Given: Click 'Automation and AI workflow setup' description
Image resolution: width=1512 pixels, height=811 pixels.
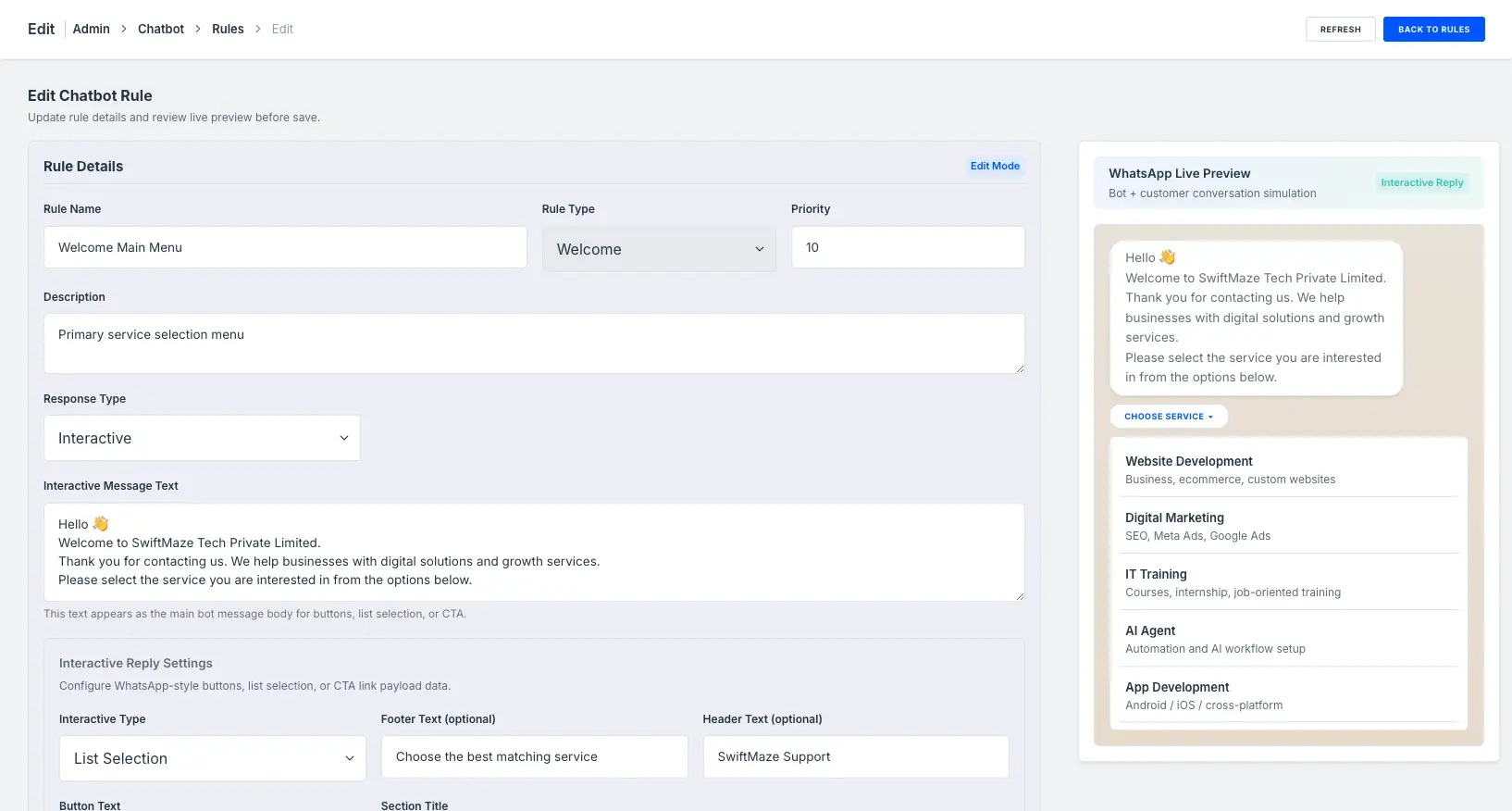Looking at the screenshot, I should pos(1215,649).
